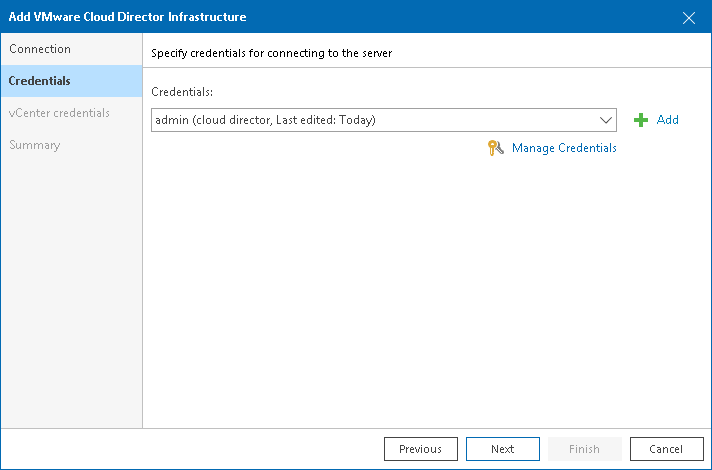Cancel the wizard
The width and height of the screenshot is (712, 470).
[666, 449]
